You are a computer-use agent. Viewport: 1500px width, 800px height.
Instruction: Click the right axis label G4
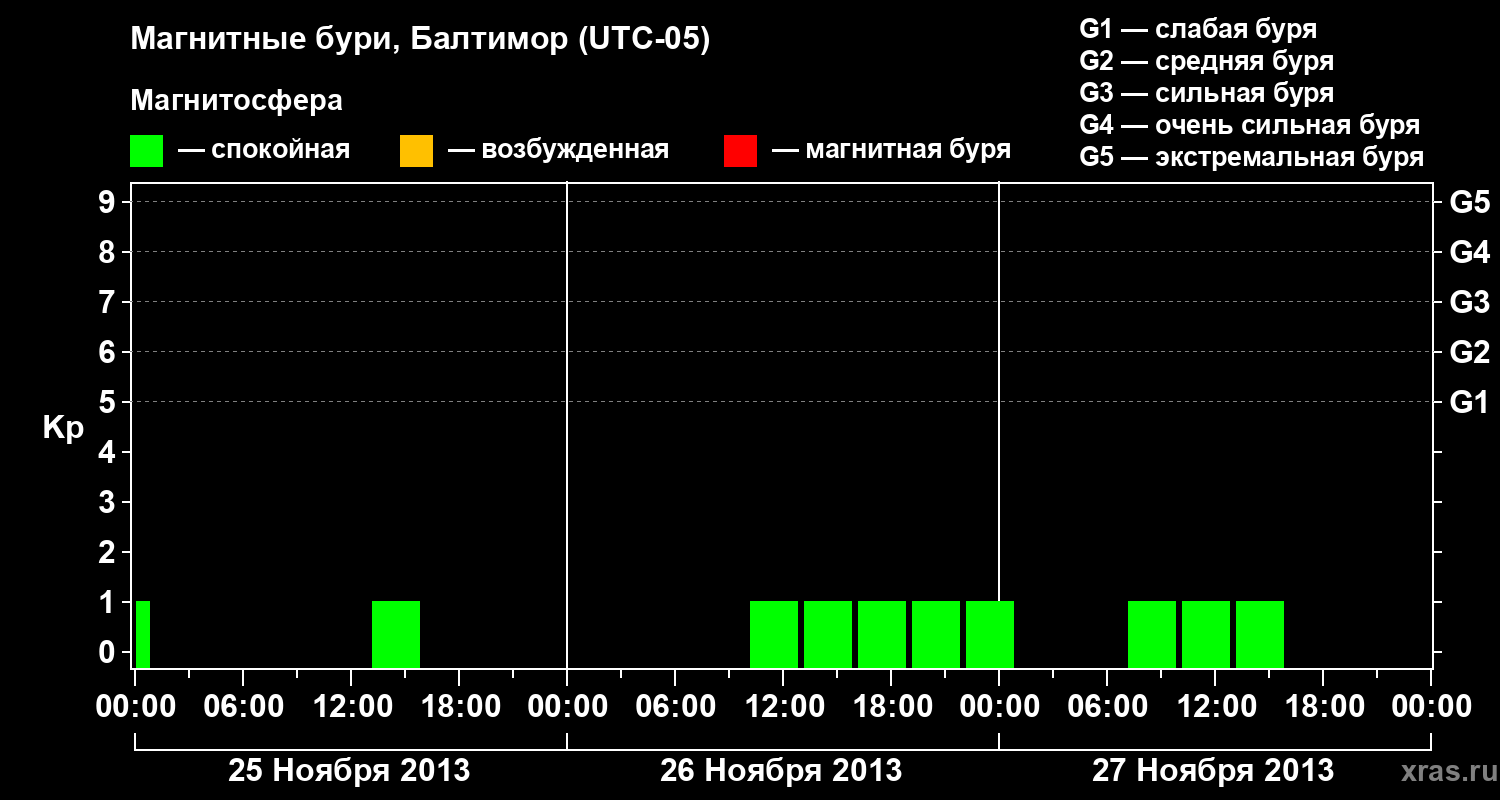pyautogui.click(x=1470, y=252)
